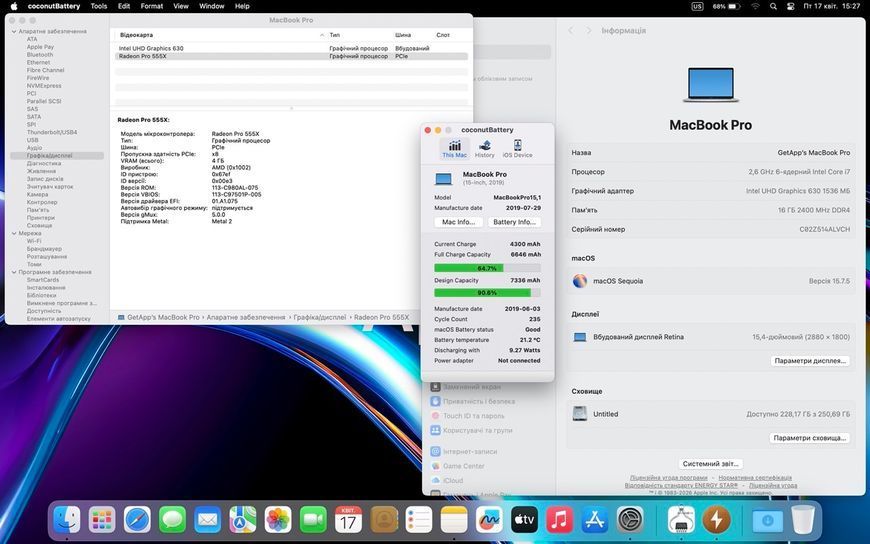Open the Downloads folder in the Dock
This screenshot has height=544, width=870.
coord(767,520)
